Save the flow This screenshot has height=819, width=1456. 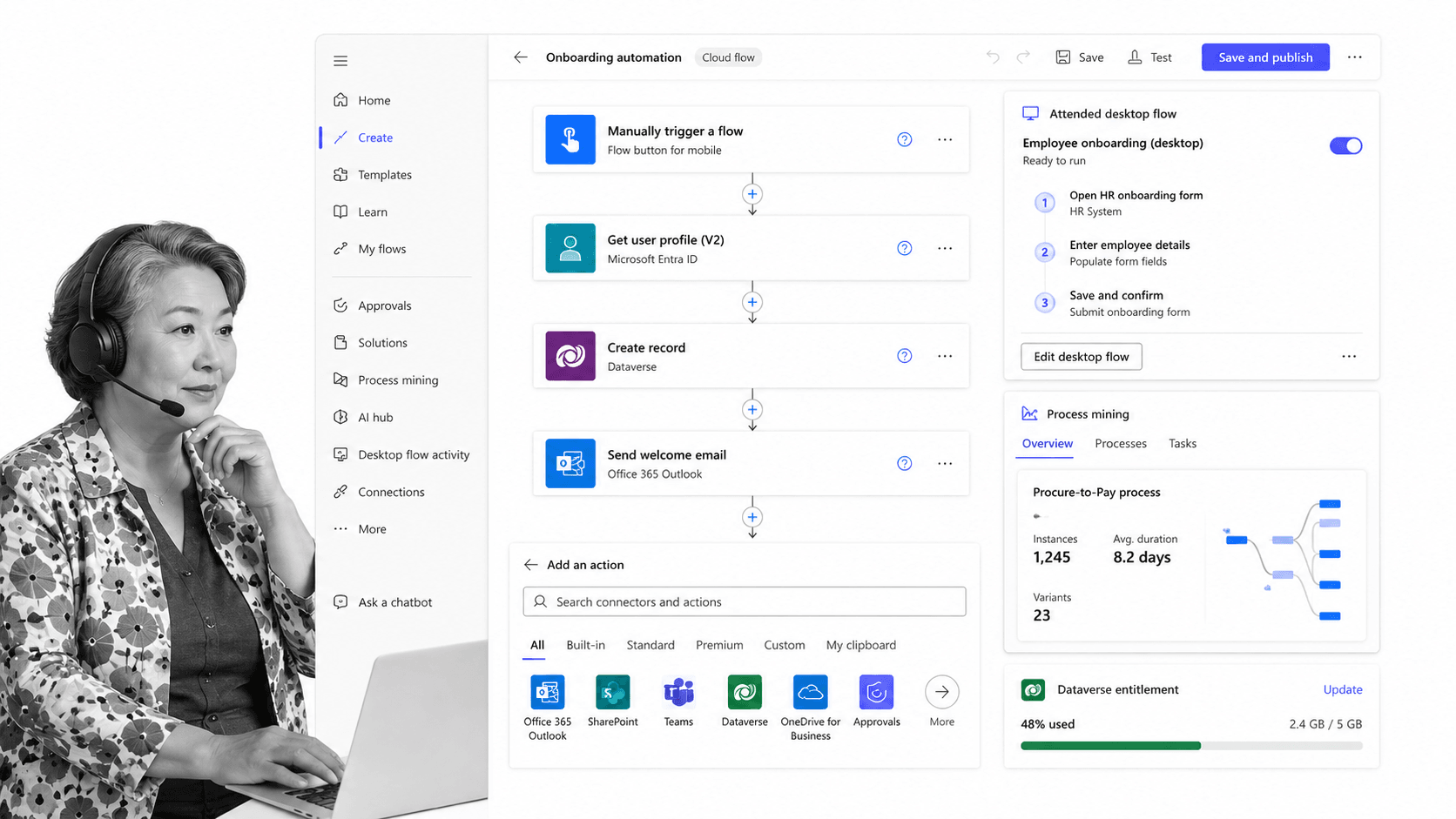point(1080,57)
